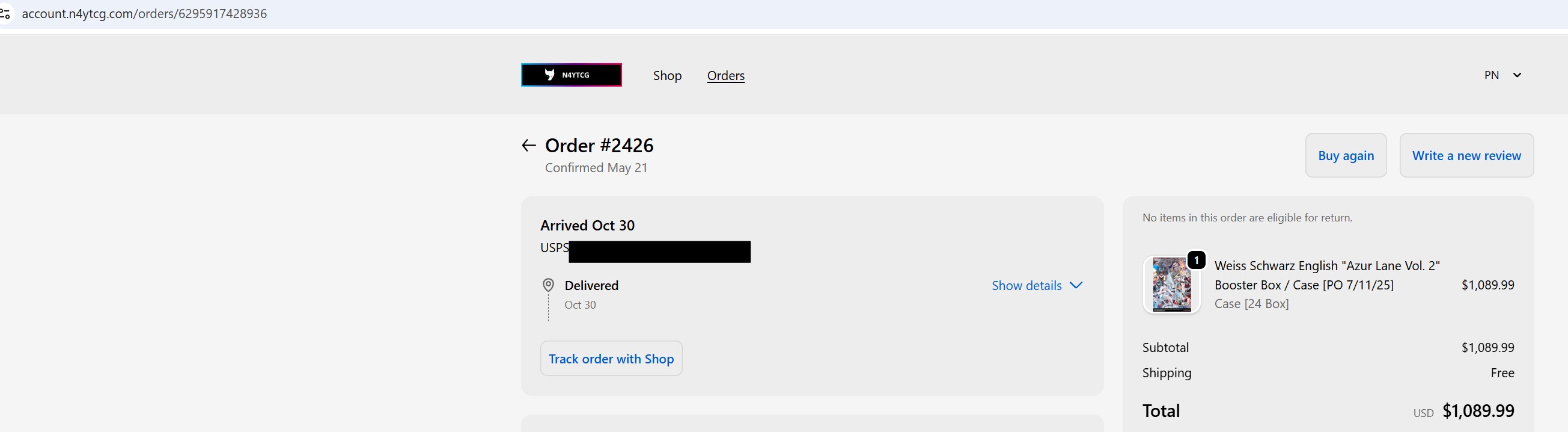Click the back arrow beside Order #2426

(528, 145)
